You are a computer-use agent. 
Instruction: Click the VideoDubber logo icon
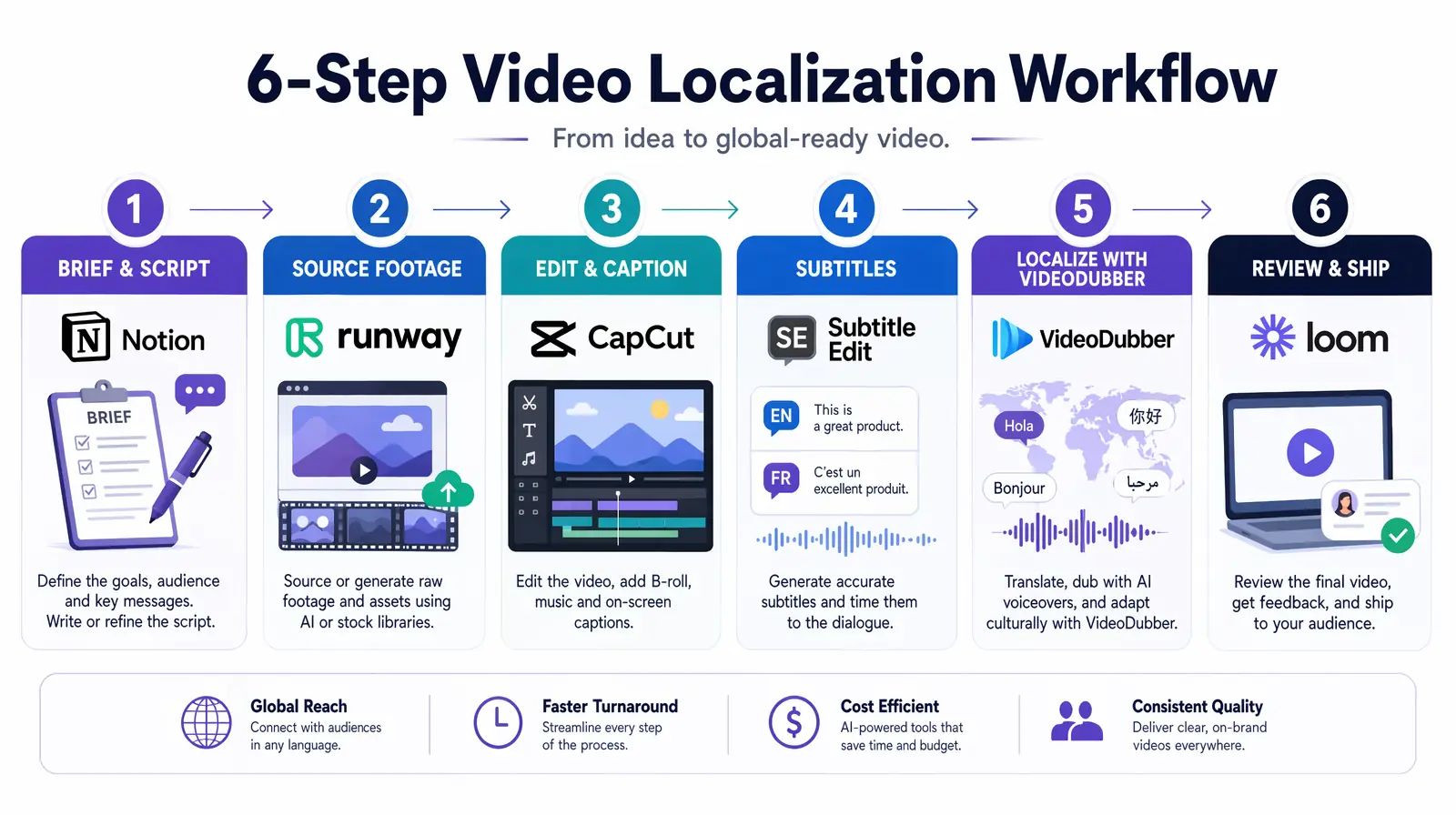point(1010,339)
